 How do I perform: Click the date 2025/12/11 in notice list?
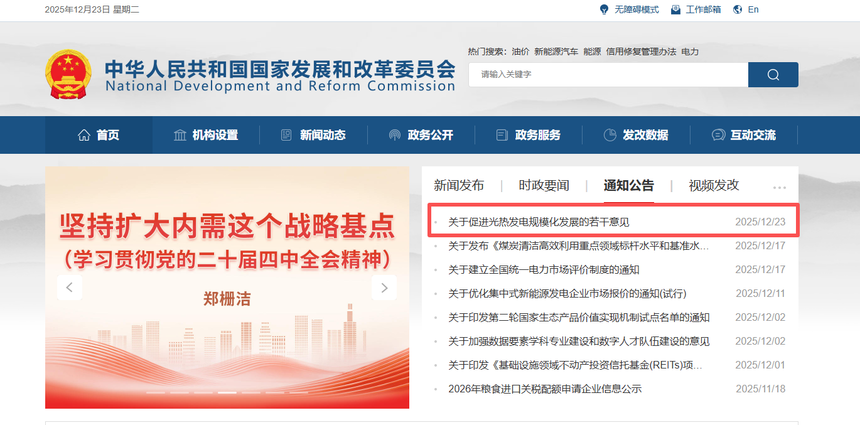pyautogui.click(x=760, y=293)
